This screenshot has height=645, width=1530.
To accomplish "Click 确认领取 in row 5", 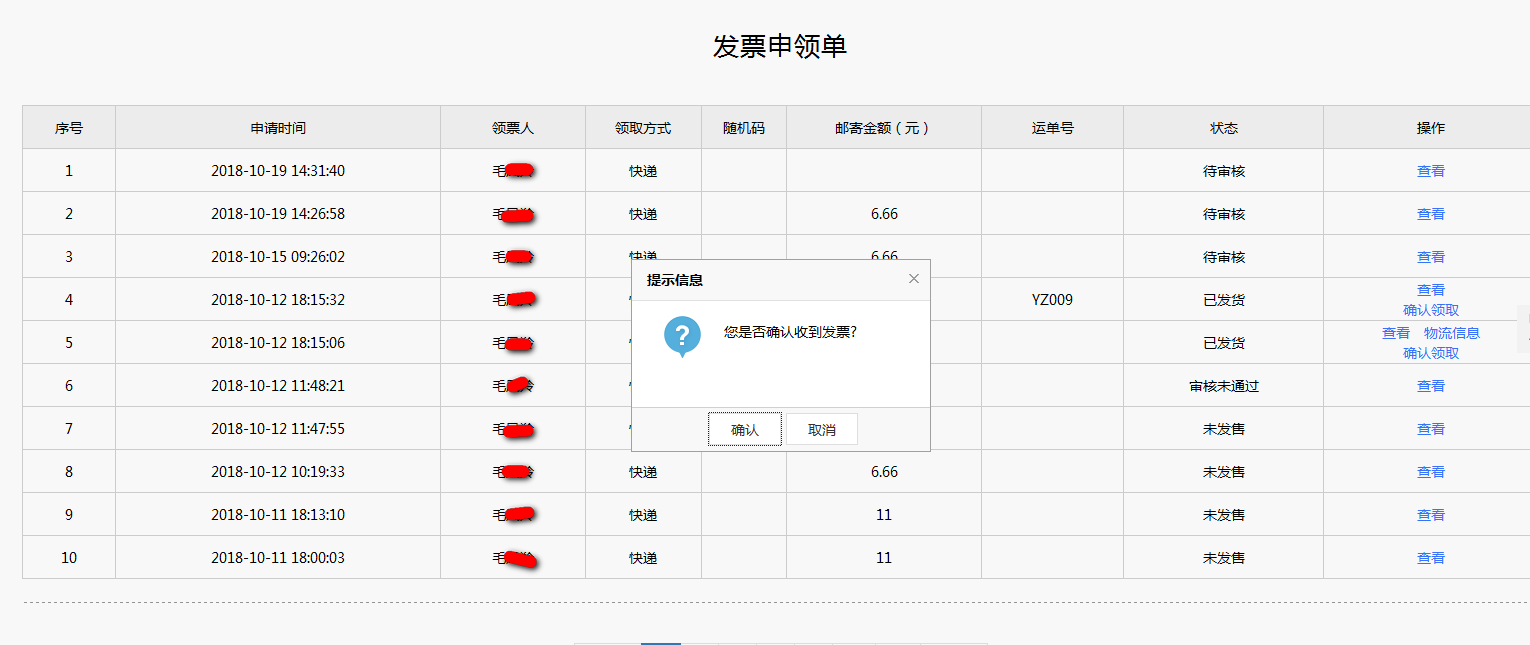I will [x=1431, y=353].
